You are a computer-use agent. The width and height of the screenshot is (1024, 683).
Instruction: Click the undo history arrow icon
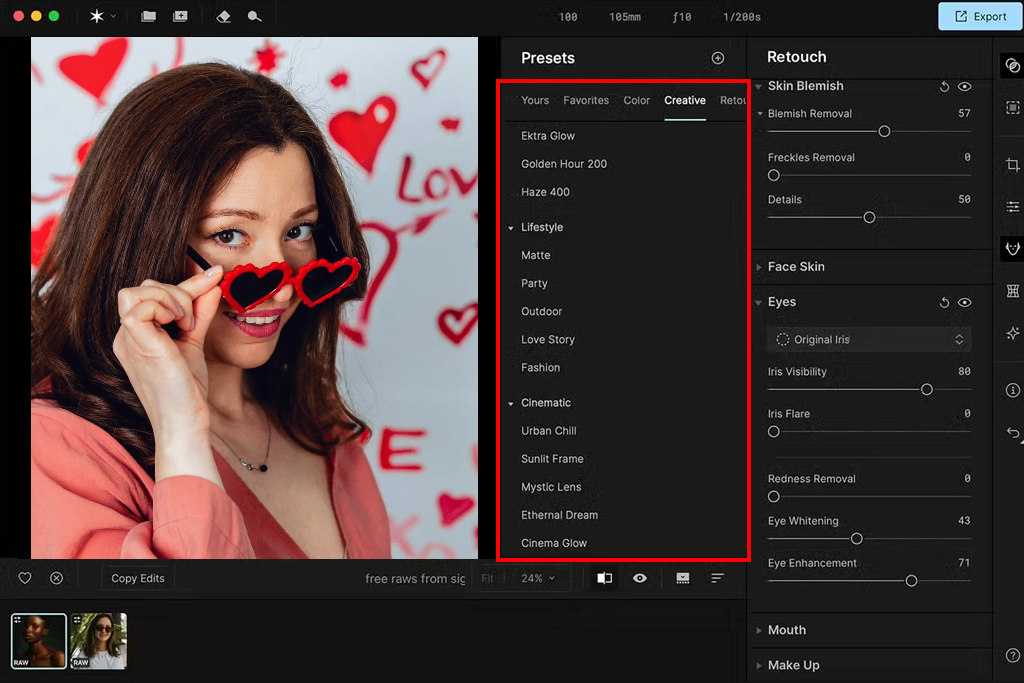[x=1013, y=432]
